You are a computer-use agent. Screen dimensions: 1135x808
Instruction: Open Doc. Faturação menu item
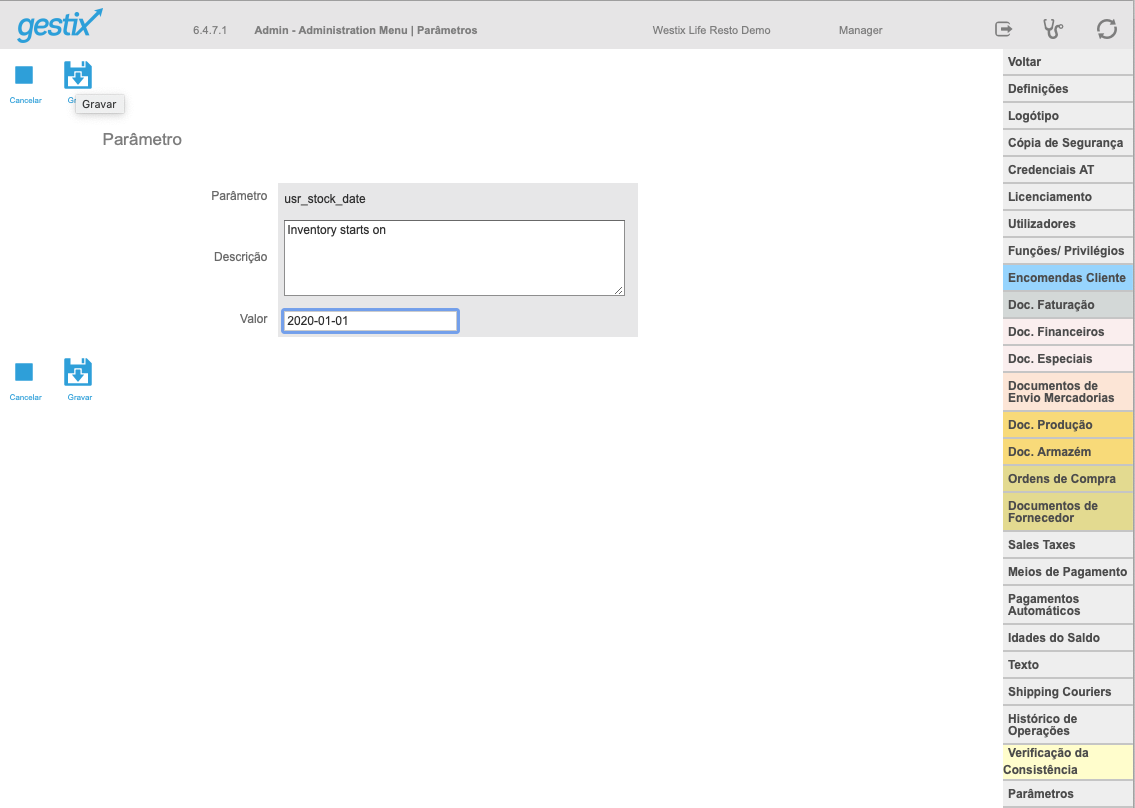pyautogui.click(x=1068, y=305)
